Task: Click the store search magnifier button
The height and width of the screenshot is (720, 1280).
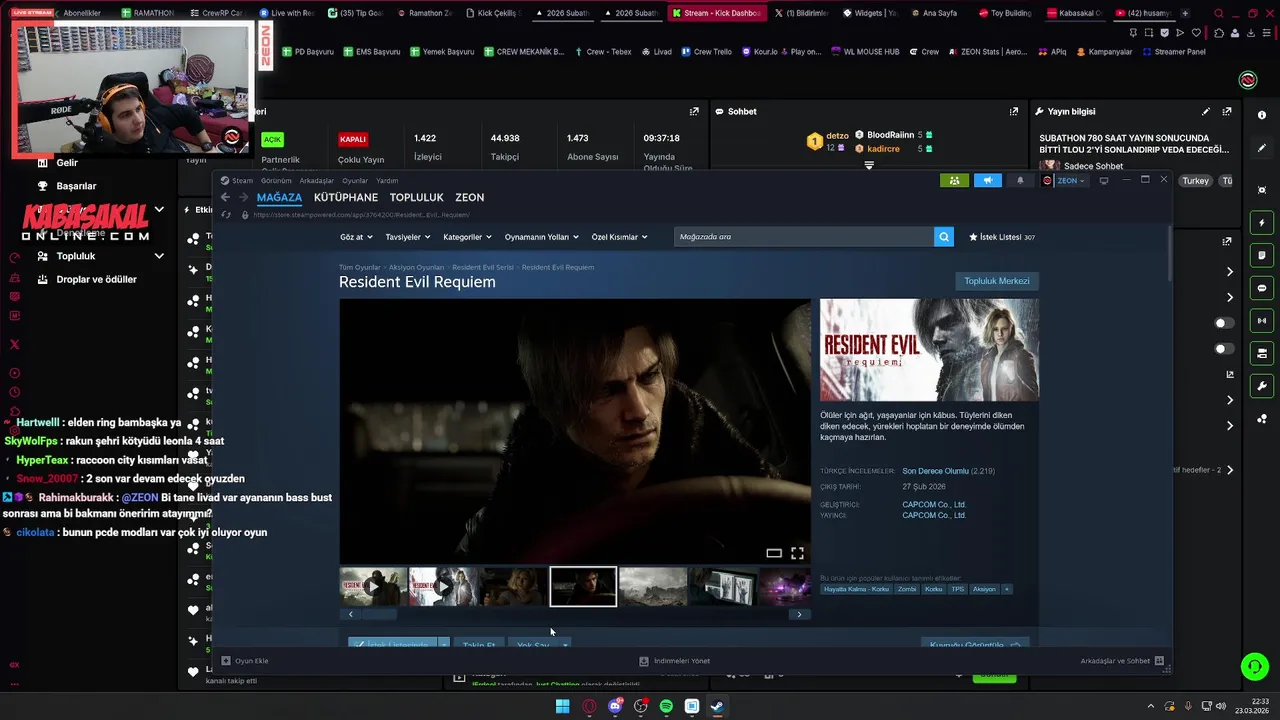Action: [x=943, y=237]
